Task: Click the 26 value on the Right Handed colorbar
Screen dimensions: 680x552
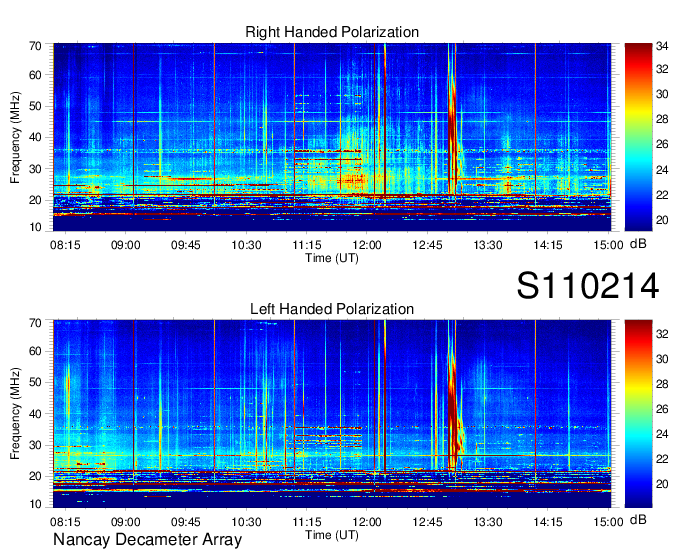Action: [662, 144]
